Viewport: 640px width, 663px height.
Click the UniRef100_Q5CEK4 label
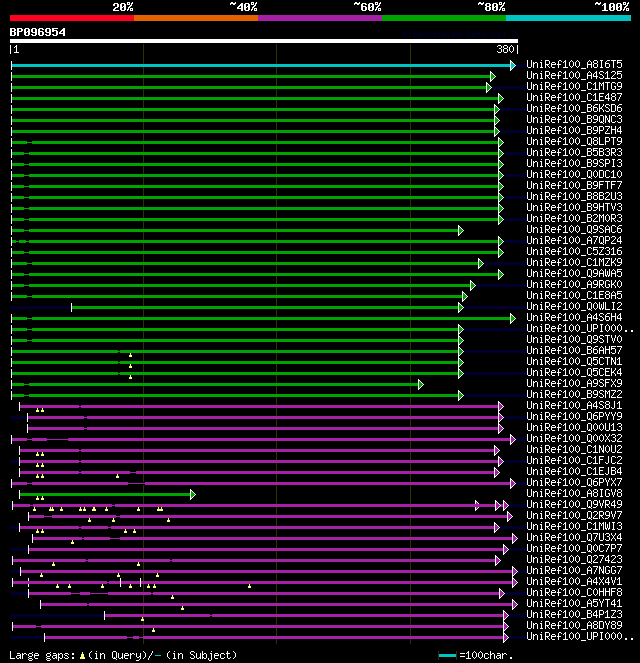point(574,372)
